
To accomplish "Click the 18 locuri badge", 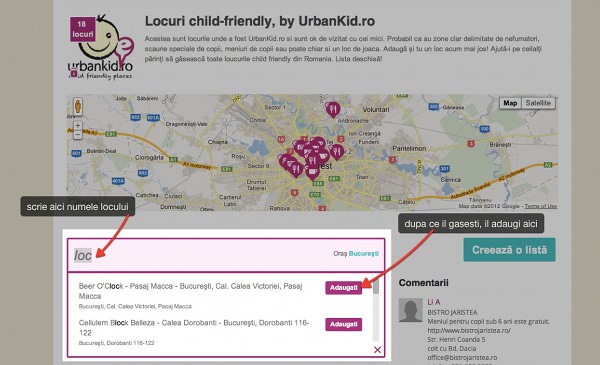I will pos(83,29).
